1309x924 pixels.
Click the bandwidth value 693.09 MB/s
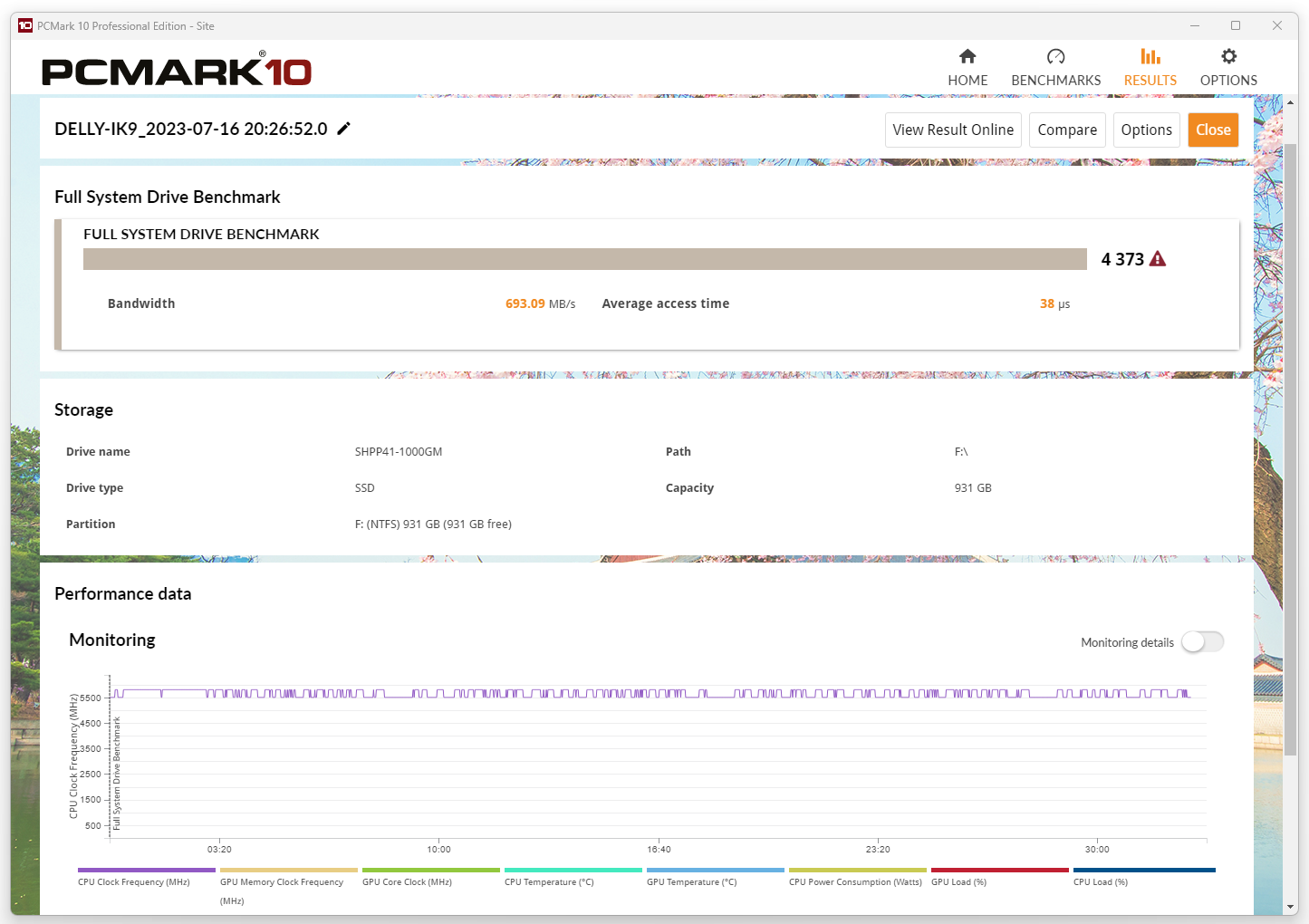pyautogui.click(x=540, y=303)
